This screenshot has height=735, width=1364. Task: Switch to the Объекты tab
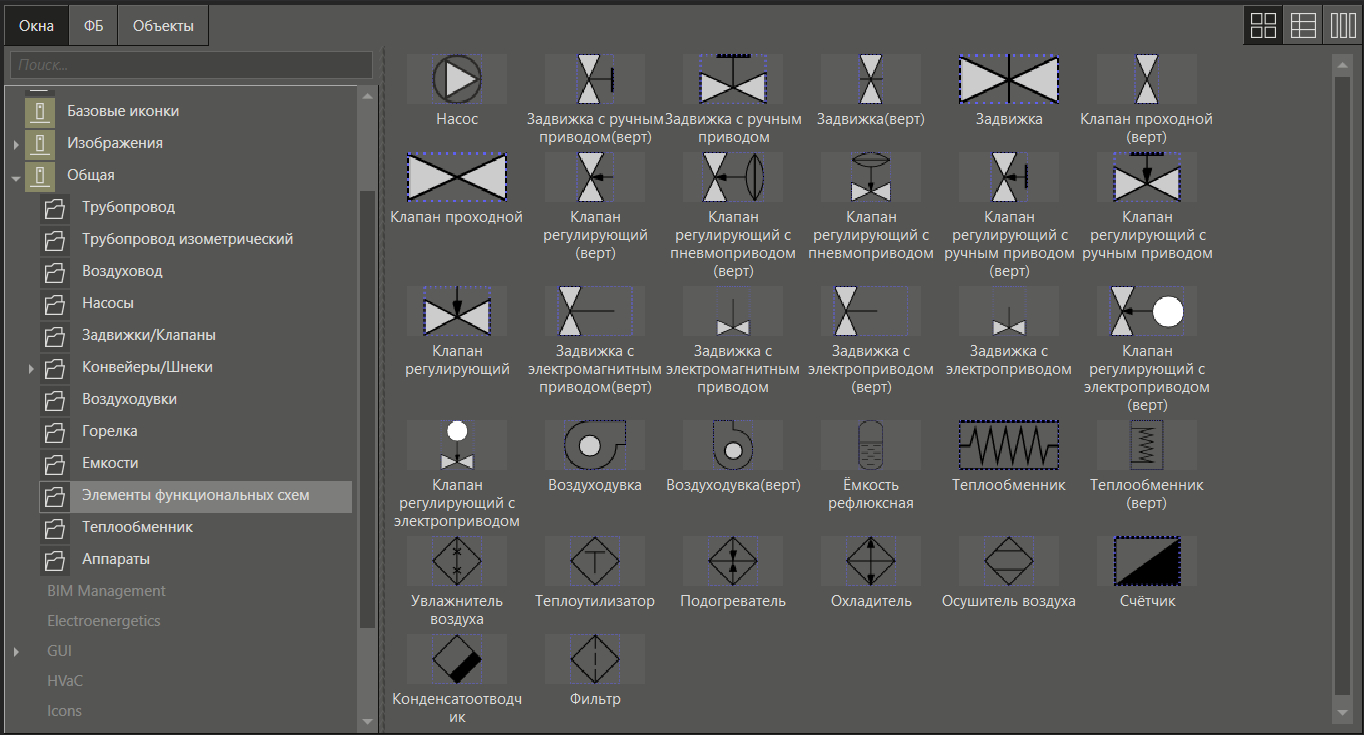tap(162, 24)
